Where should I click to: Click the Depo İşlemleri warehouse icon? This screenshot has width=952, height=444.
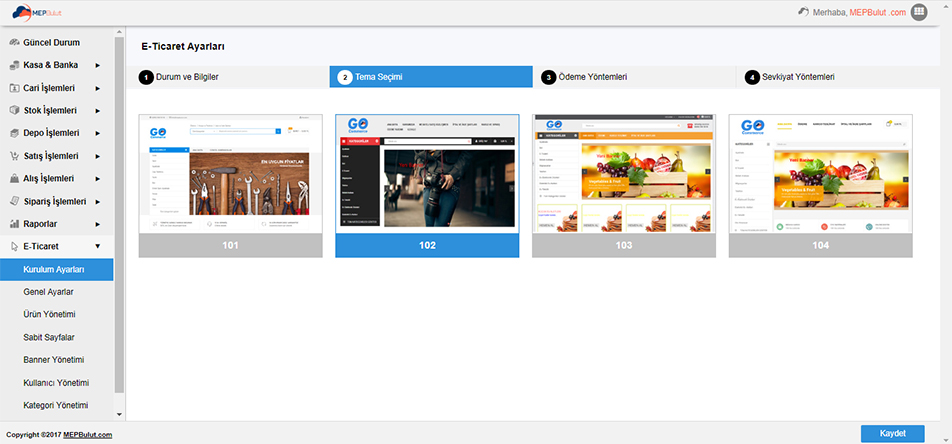(x=15, y=133)
